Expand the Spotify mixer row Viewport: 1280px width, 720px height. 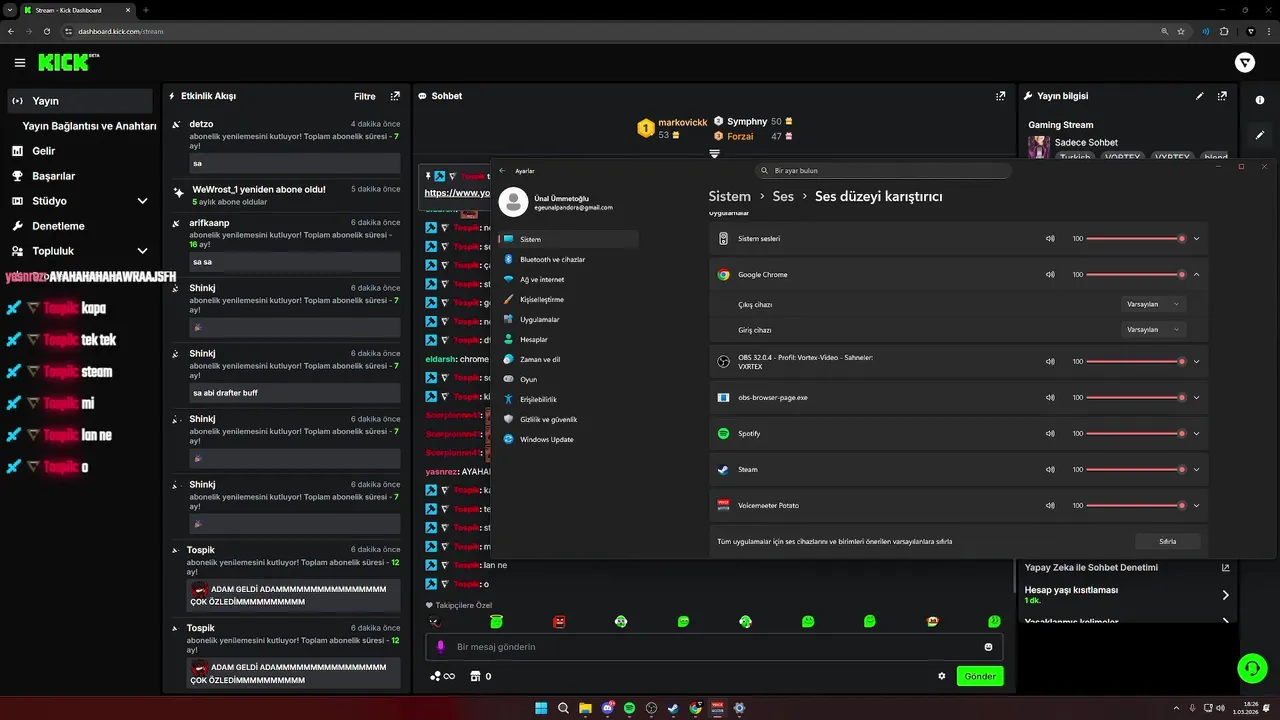[x=1196, y=433]
